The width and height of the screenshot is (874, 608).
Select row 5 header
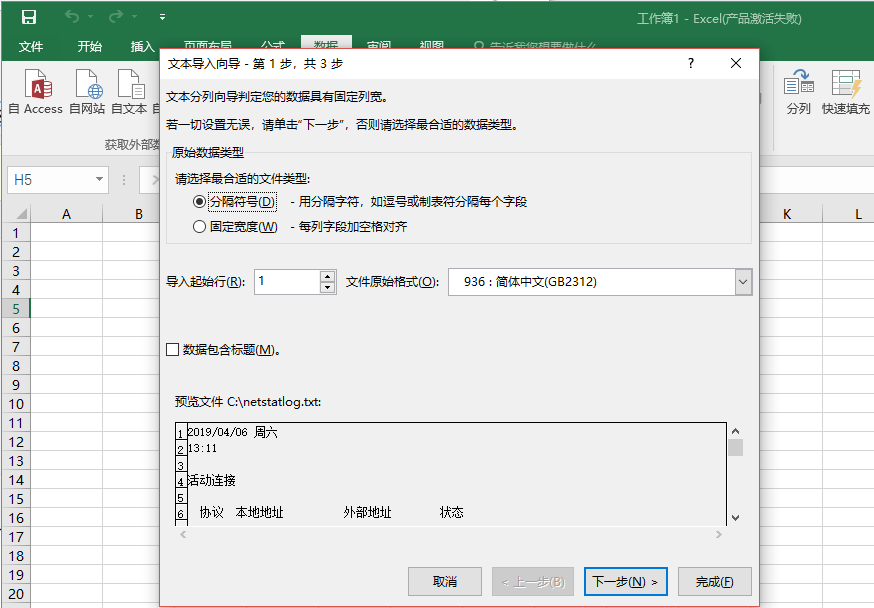16,309
